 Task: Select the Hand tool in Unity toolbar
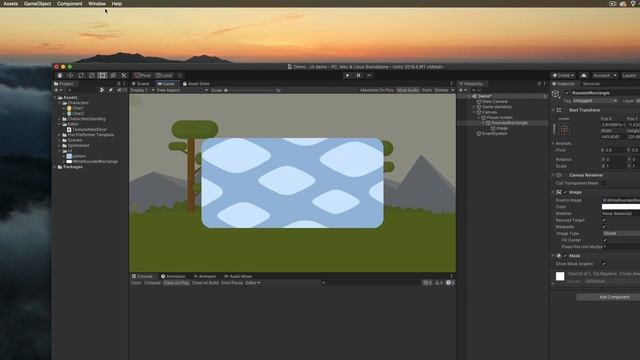(60, 76)
